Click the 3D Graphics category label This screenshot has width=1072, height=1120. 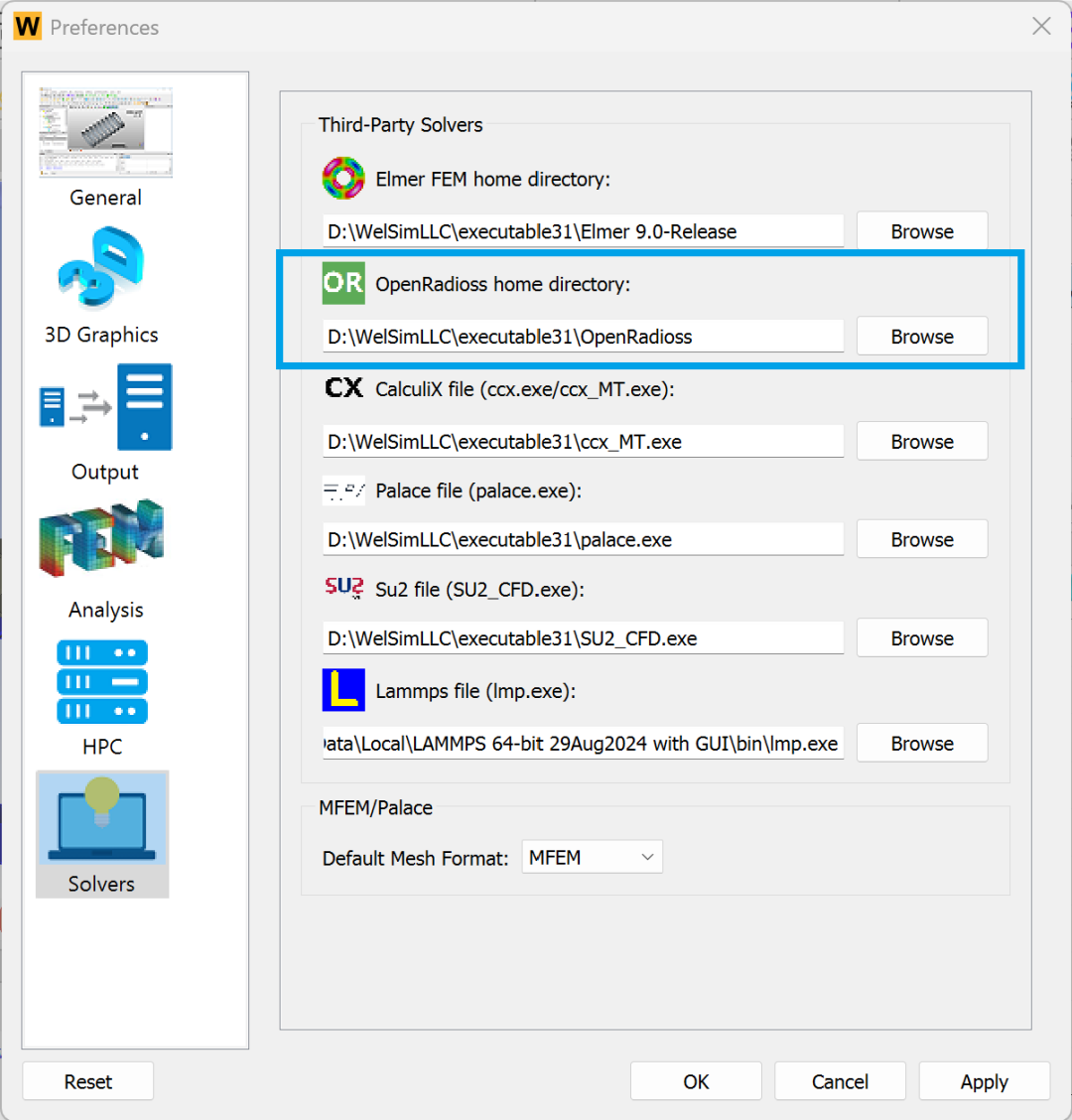coord(101,335)
